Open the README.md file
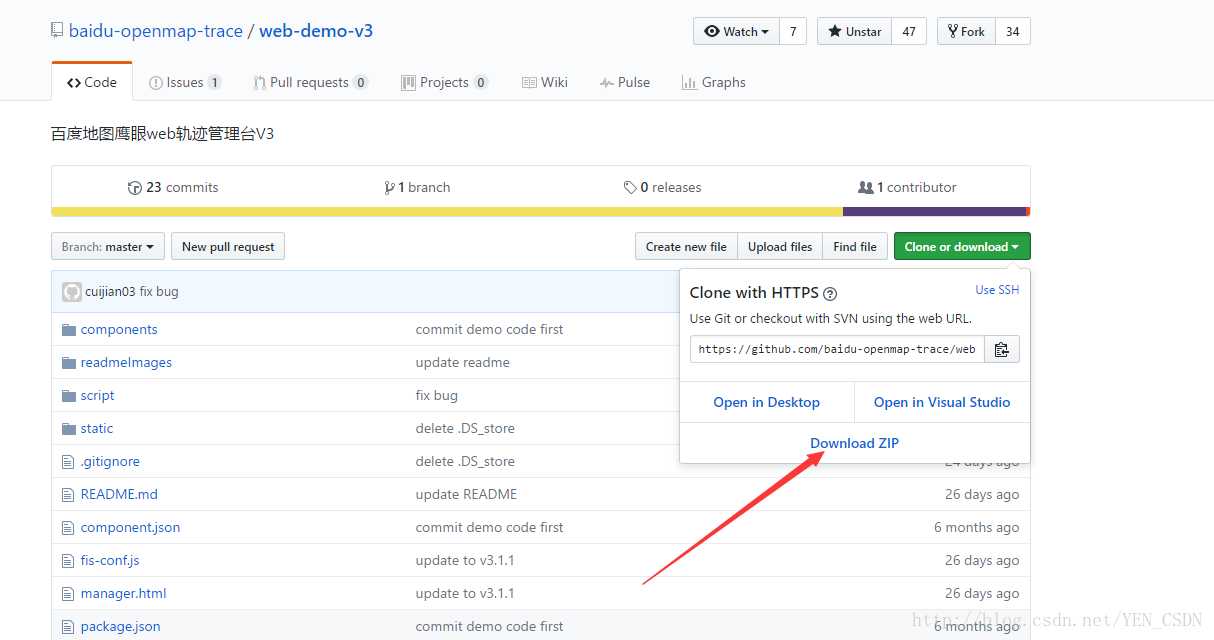1214x640 pixels. pyautogui.click(x=119, y=495)
